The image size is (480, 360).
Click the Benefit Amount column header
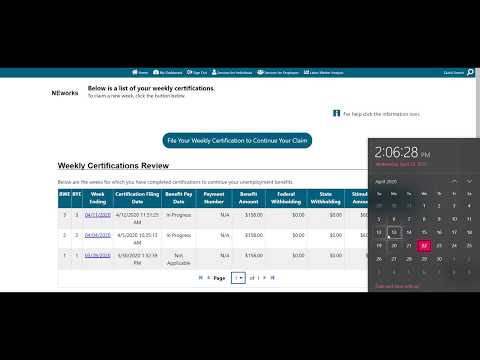click(248, 198)
